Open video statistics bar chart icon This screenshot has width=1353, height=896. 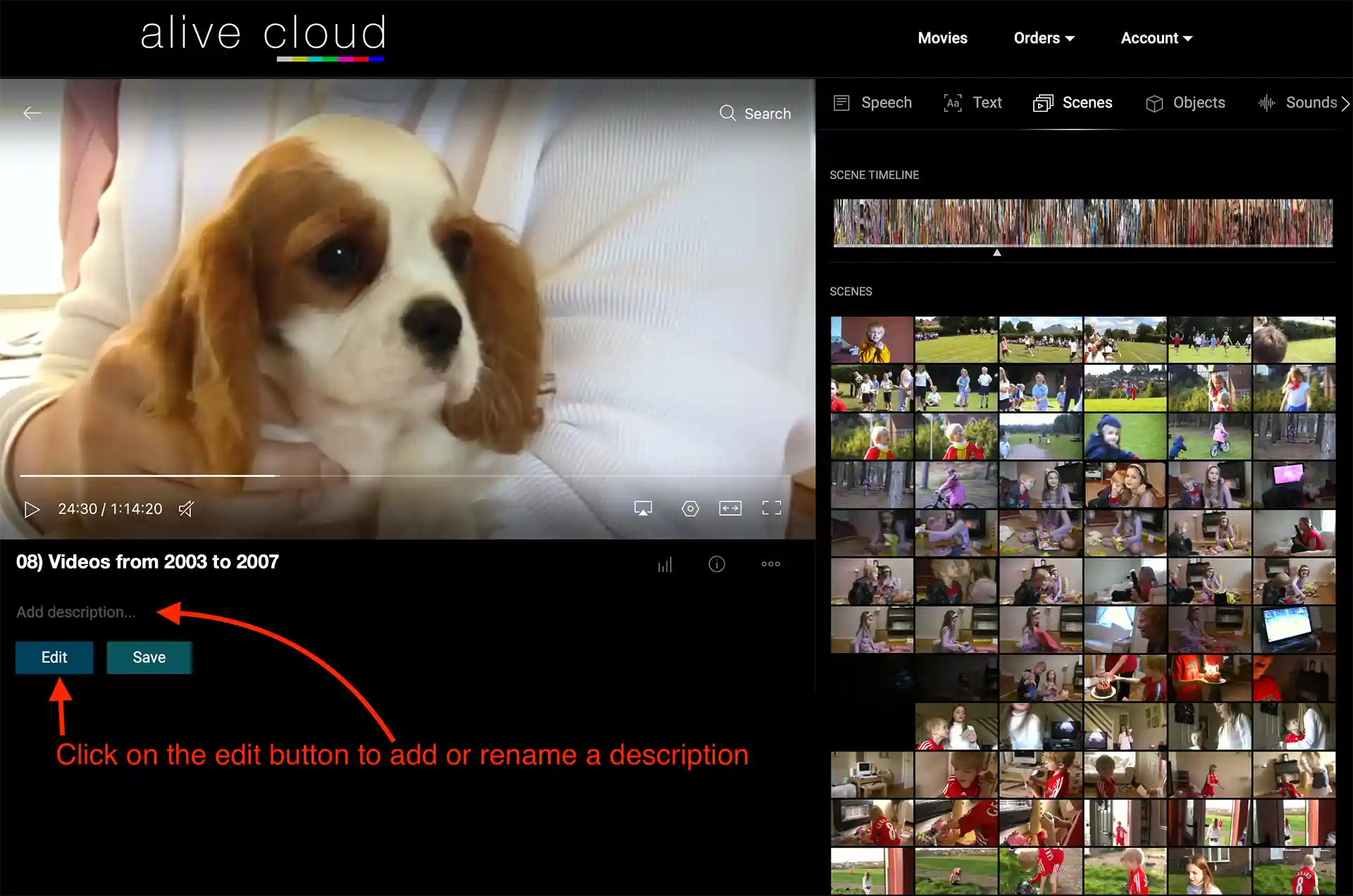[665, 564]
